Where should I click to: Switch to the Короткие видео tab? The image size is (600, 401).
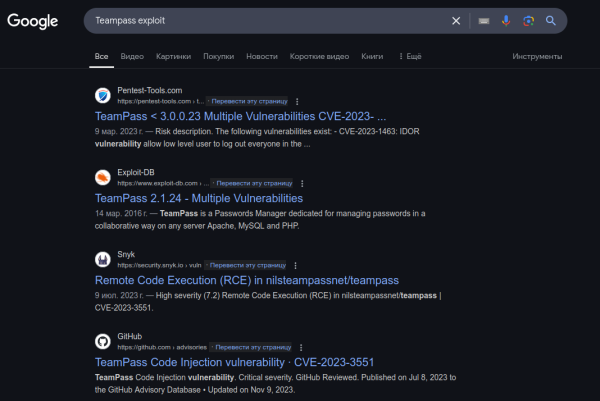[x=319, y=56]
